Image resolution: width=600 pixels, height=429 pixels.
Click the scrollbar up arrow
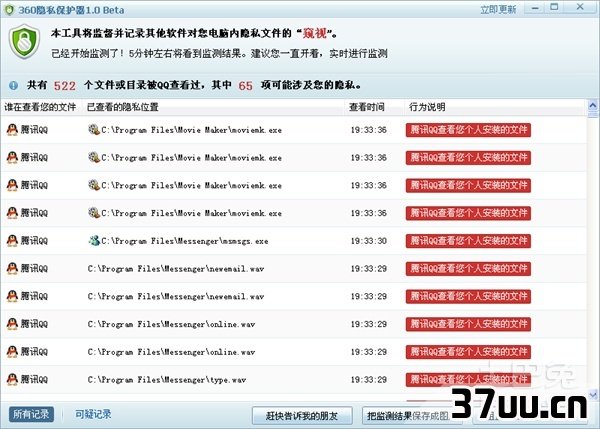pyautogui.click(x=593, y=105)
